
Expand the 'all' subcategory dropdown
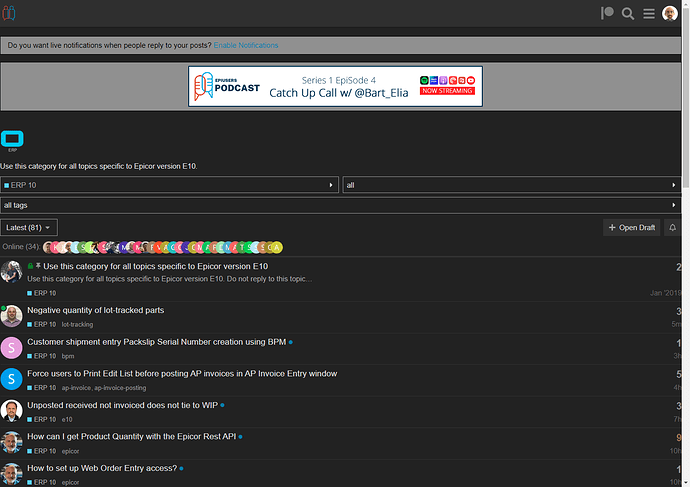point(512,185)
